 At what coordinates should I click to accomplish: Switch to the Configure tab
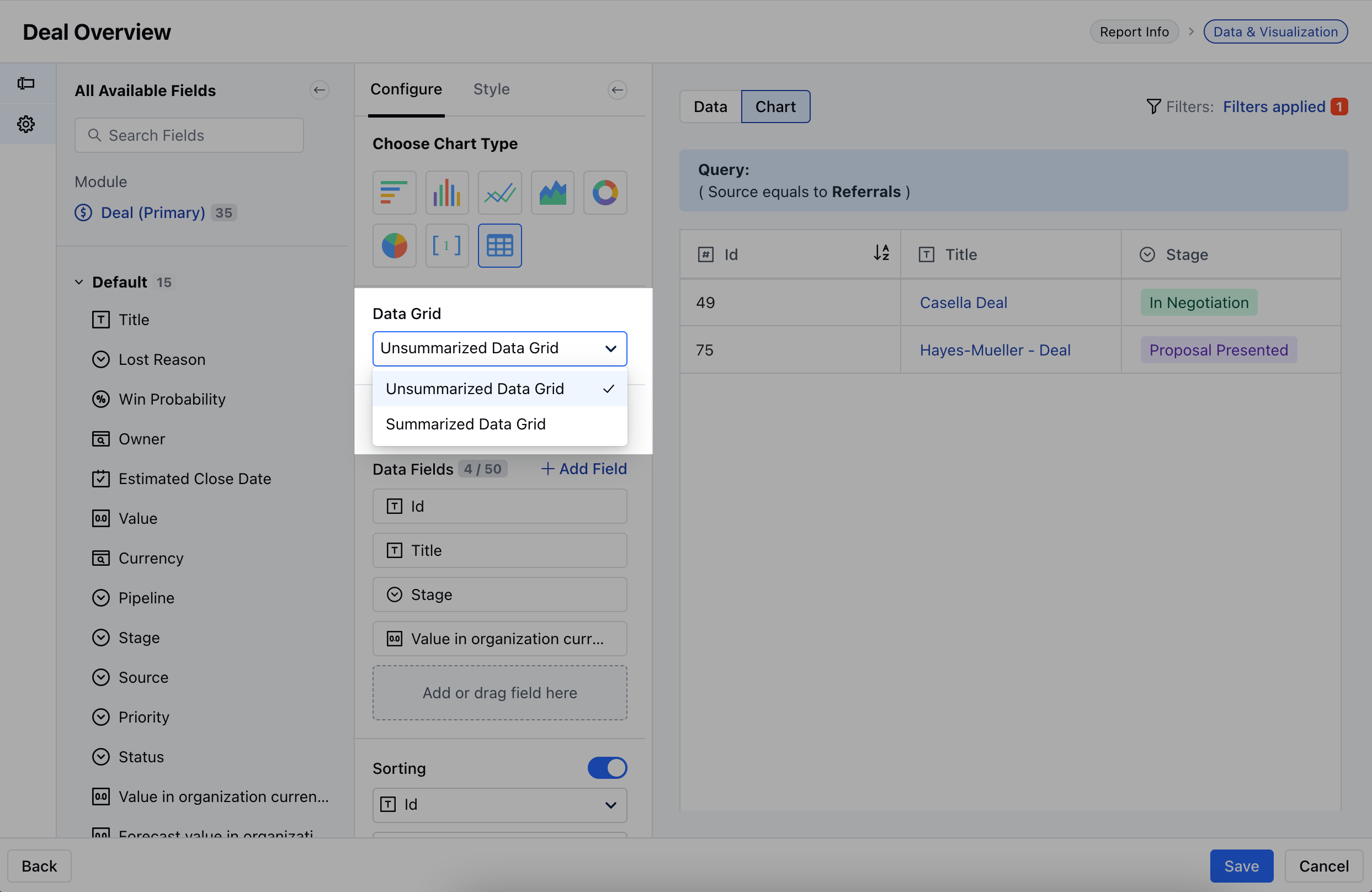click(406, 89)
